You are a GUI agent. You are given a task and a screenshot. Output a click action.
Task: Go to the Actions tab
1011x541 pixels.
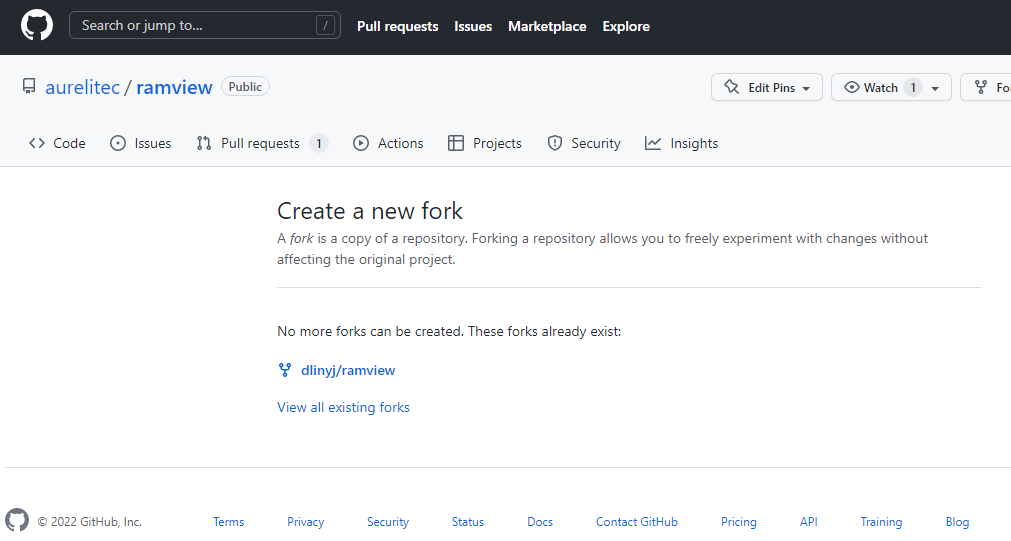(x=388, y=143)
